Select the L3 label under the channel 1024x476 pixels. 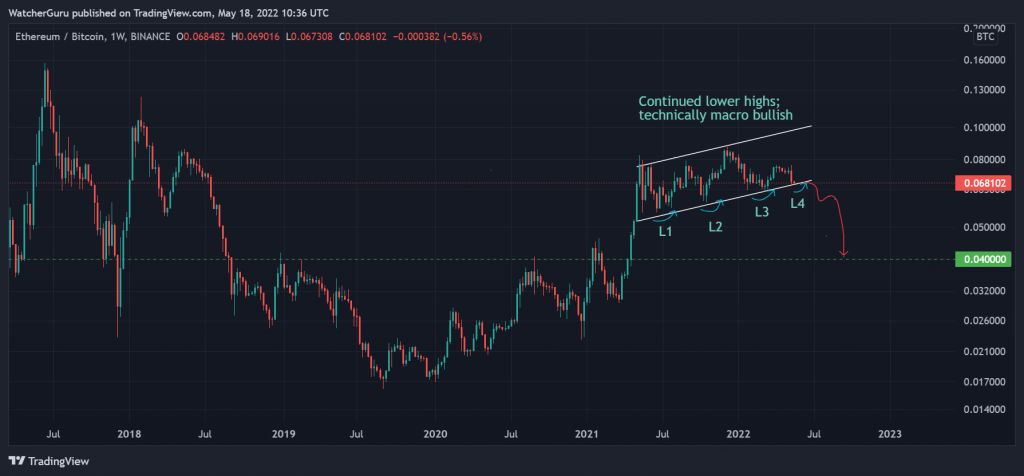pyautogui.click(x=761, y=212)
